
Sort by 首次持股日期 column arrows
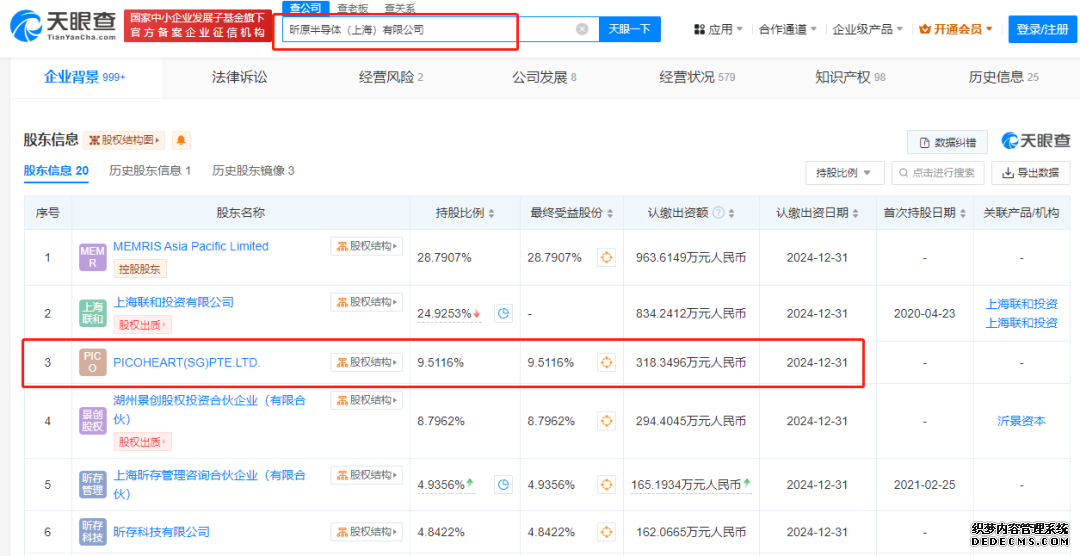tap(962, 214)
